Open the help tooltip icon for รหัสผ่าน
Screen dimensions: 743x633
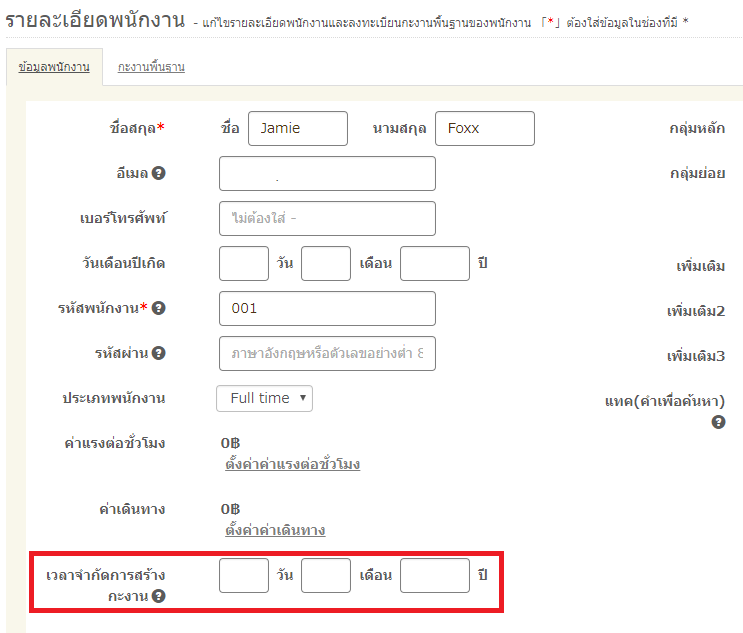tap(159, 353)
